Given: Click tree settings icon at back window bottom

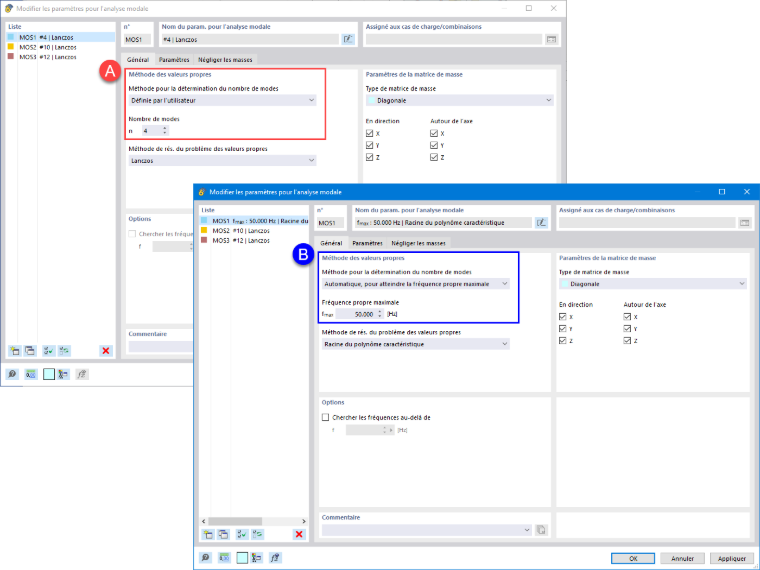Looking at the screenshot, I should (63, 374).
